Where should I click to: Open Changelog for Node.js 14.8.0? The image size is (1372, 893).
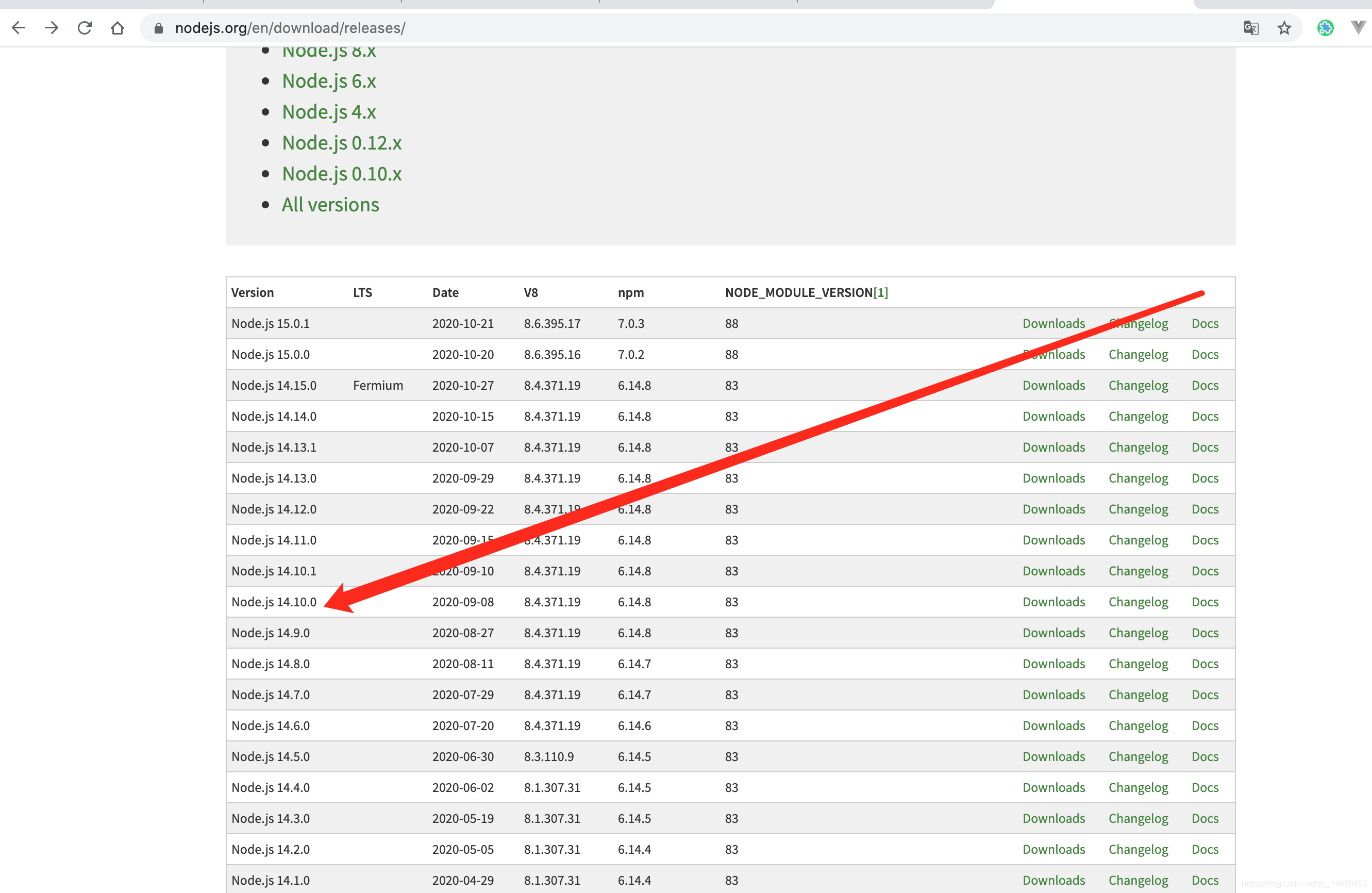tap(1138, 664)
